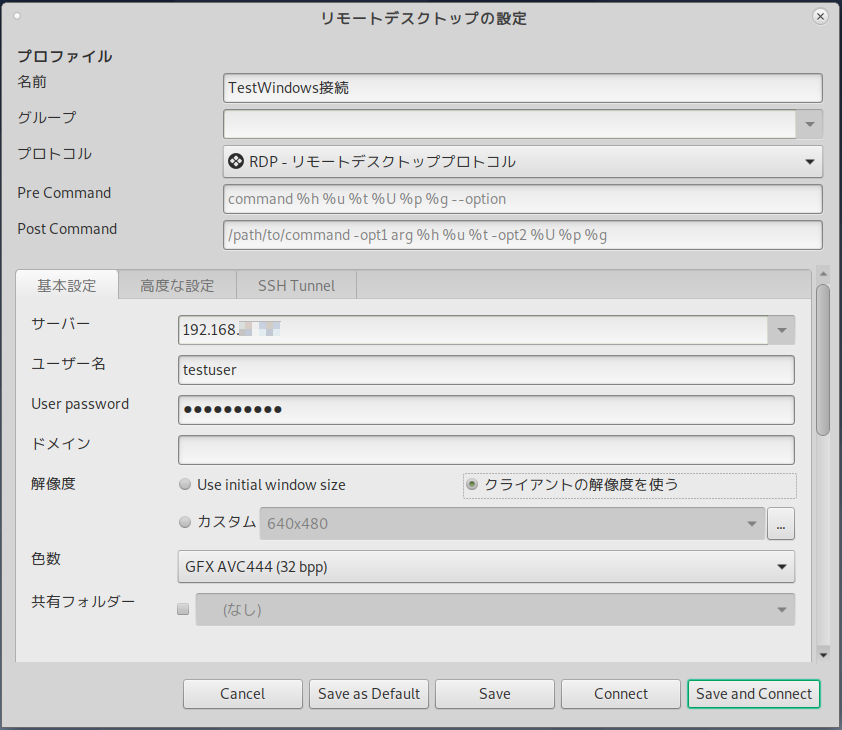Screen dimensions: 842x730
Task: Select the カスタム resolution radio button
Action: click(185, 522)
